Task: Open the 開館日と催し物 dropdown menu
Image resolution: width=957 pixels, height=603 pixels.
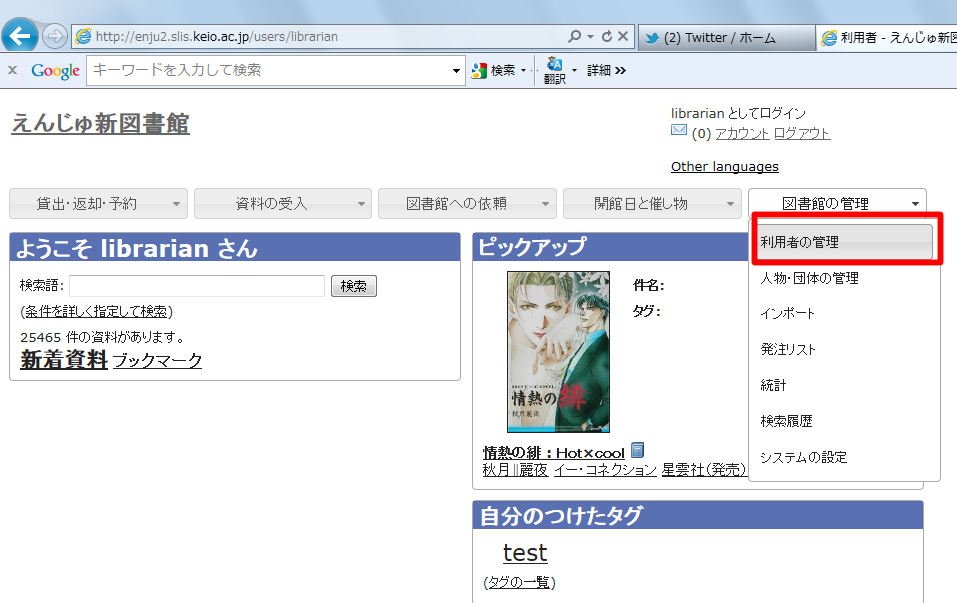Action: (x=652, y=203)
